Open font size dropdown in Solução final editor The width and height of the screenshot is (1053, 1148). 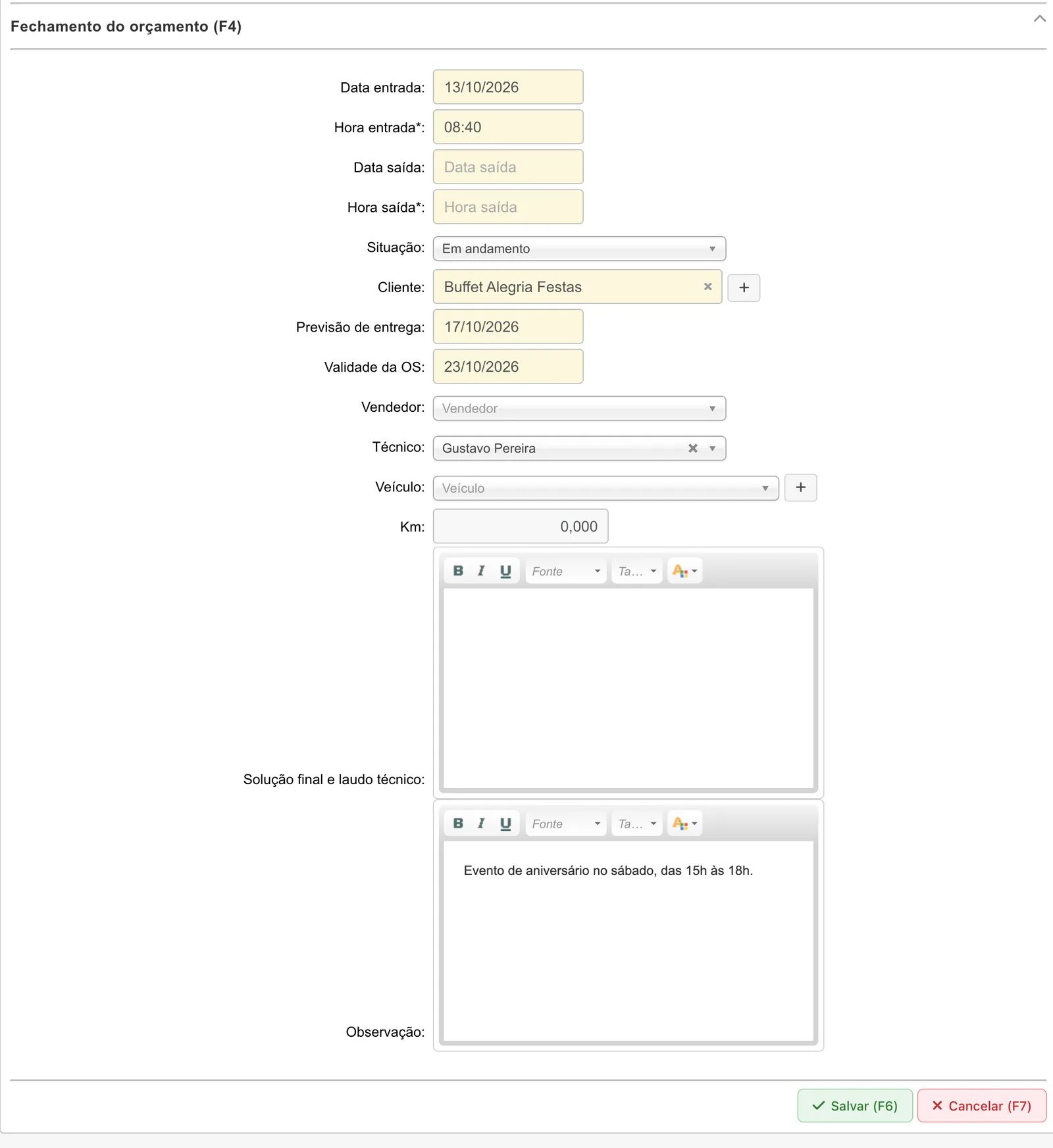[x=636, y=571]
